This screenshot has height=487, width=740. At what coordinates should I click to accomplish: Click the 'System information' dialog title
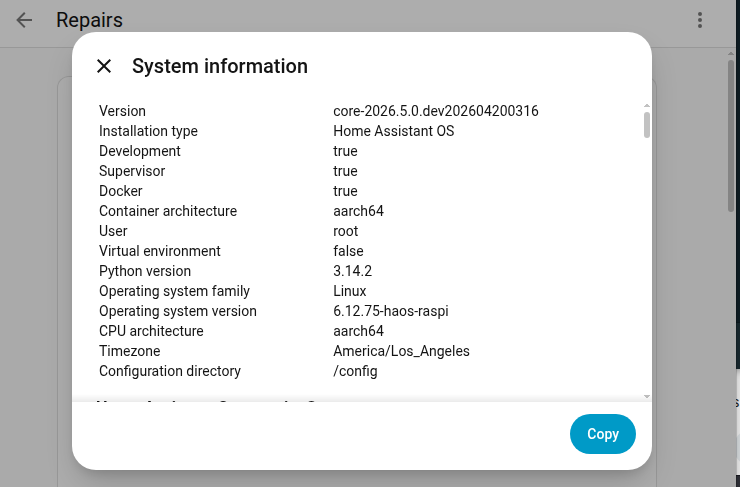[x=220, y=66]
